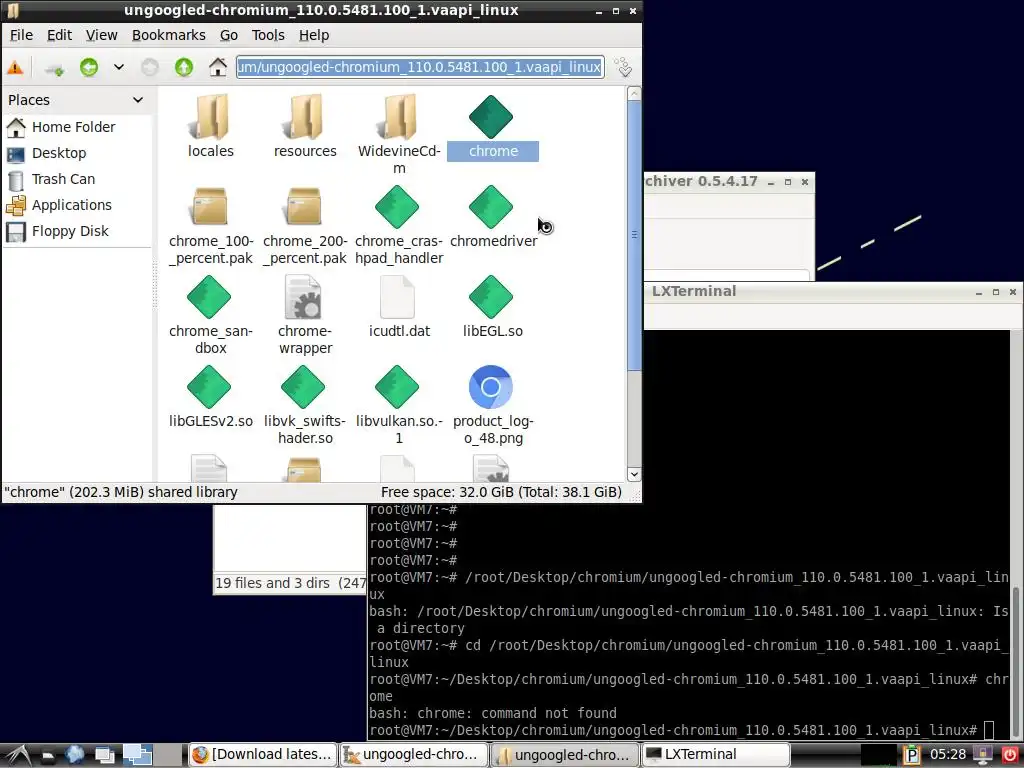Click the green Back arrow button

pyautogui.click(x=89, y=67)
